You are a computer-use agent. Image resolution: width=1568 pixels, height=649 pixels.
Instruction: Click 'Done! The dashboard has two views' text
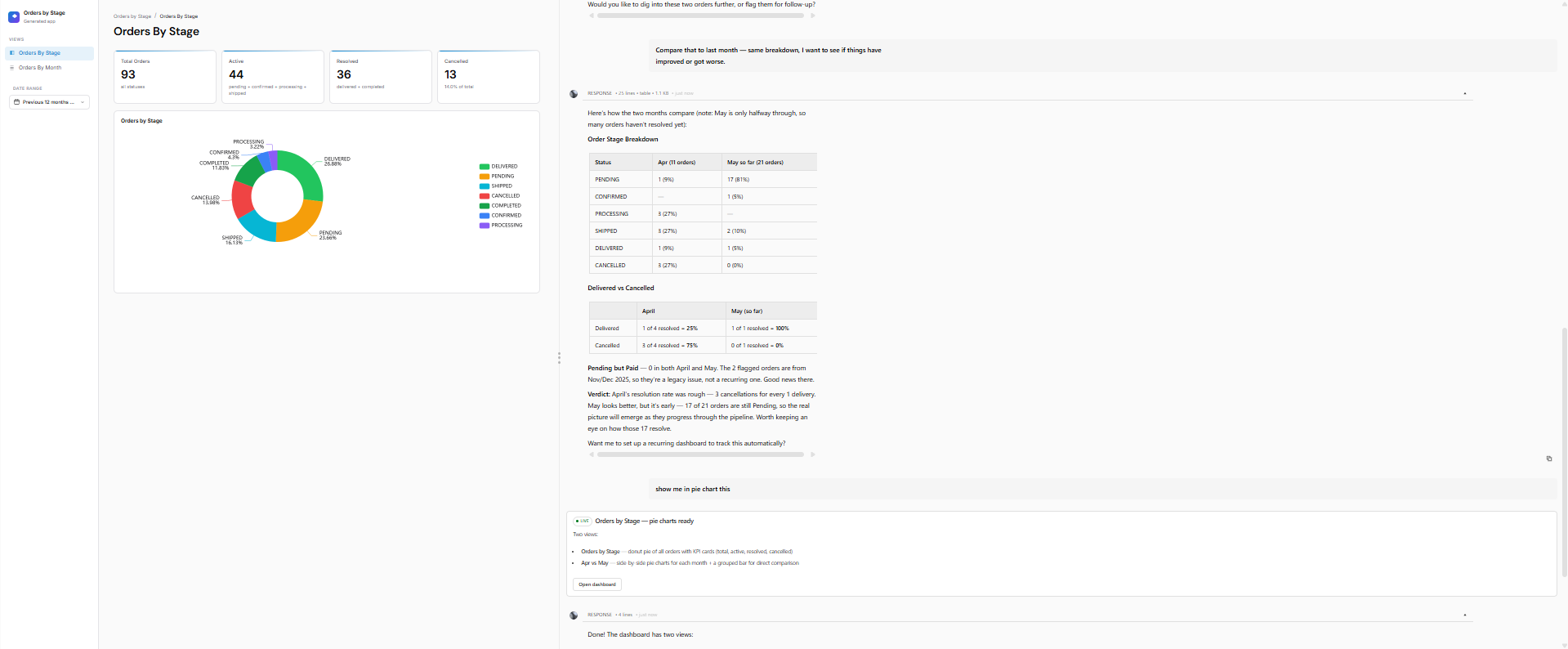pos(640,634)
